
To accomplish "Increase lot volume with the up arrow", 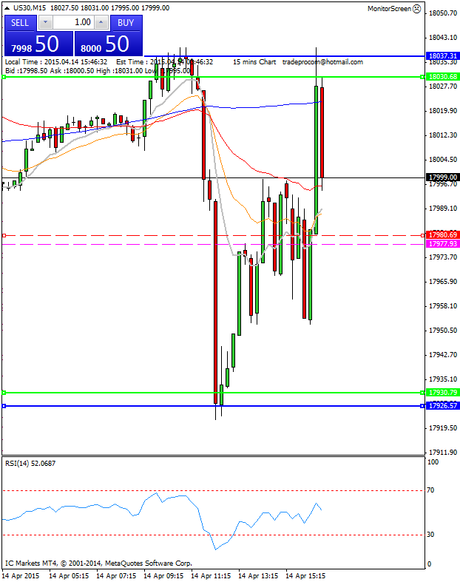I will (101, 23).
